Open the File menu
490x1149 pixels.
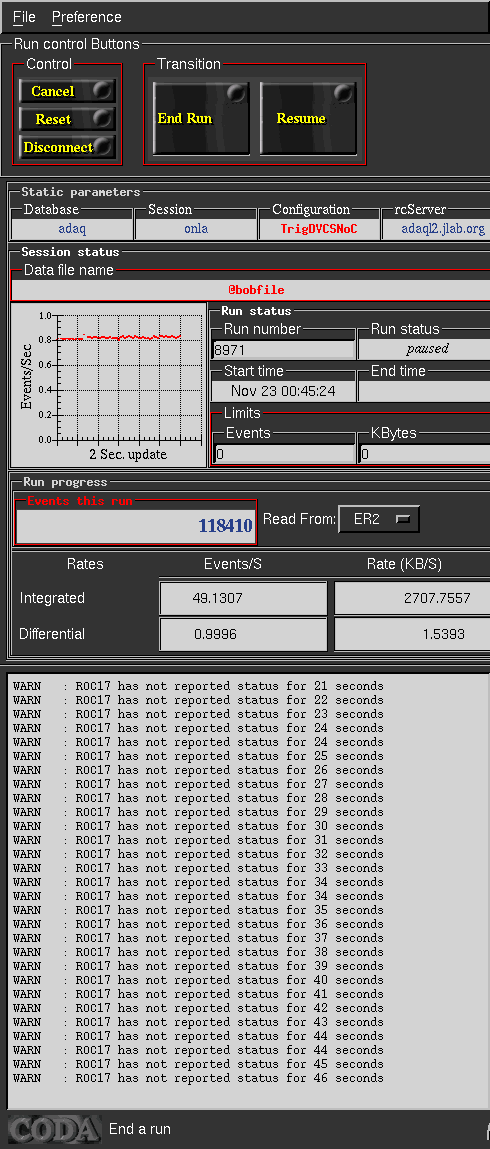[24, 17]
